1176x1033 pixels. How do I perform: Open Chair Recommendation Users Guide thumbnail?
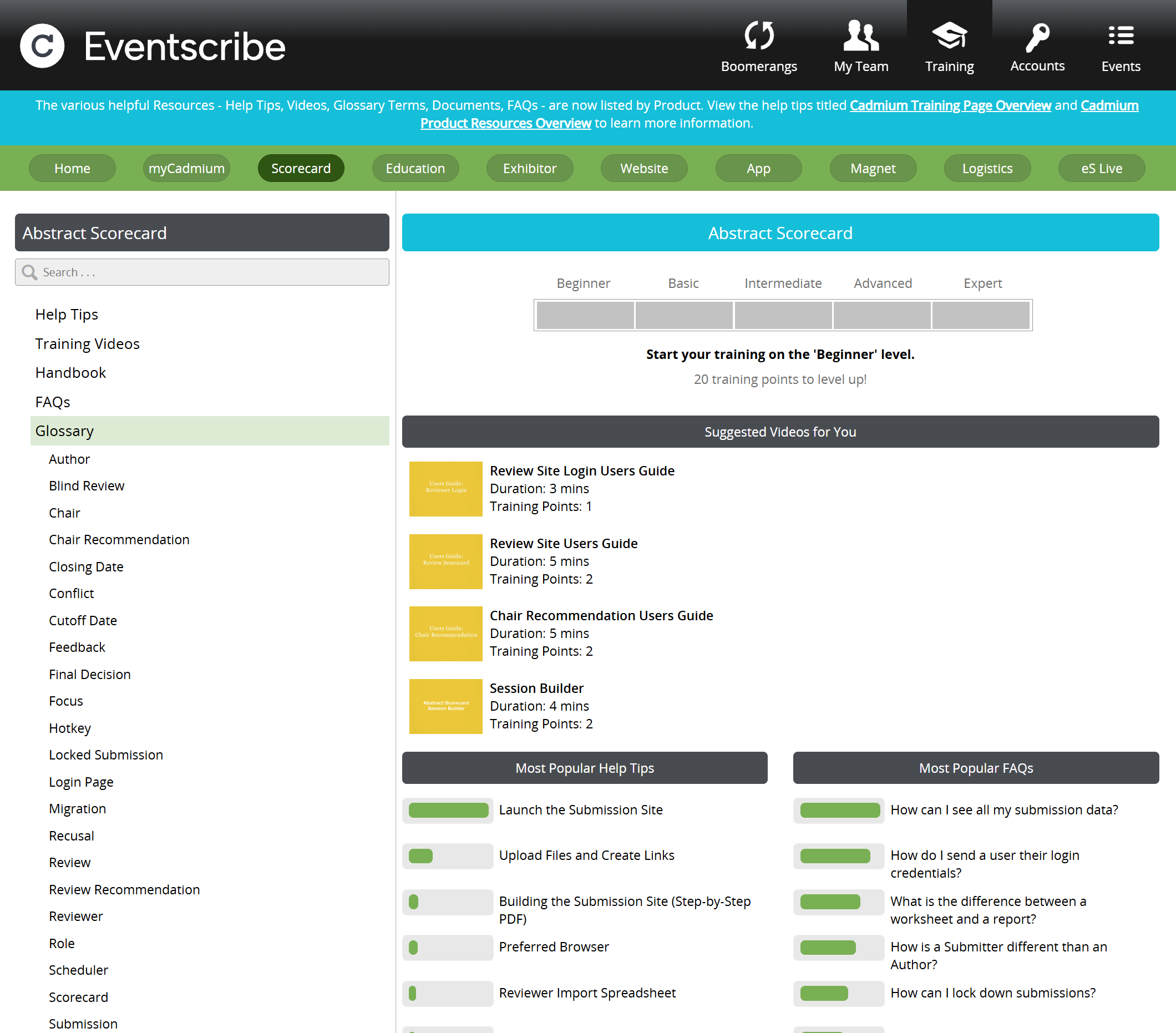[x=446, y=634]
